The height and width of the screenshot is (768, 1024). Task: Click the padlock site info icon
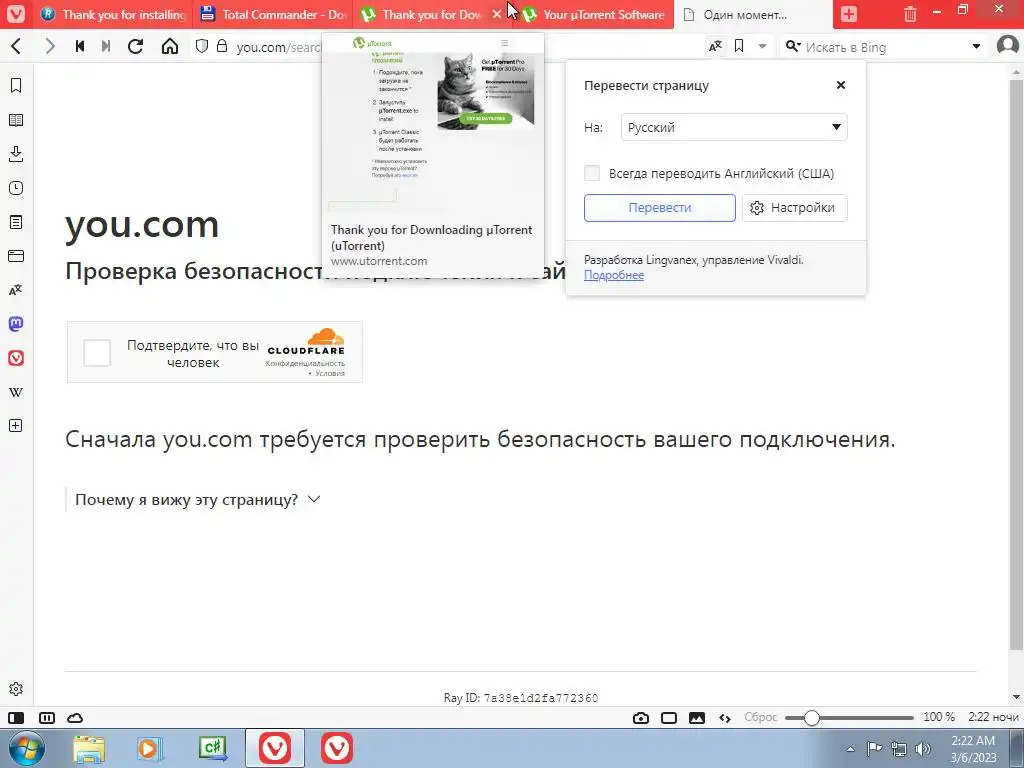(x=222, y=46)
